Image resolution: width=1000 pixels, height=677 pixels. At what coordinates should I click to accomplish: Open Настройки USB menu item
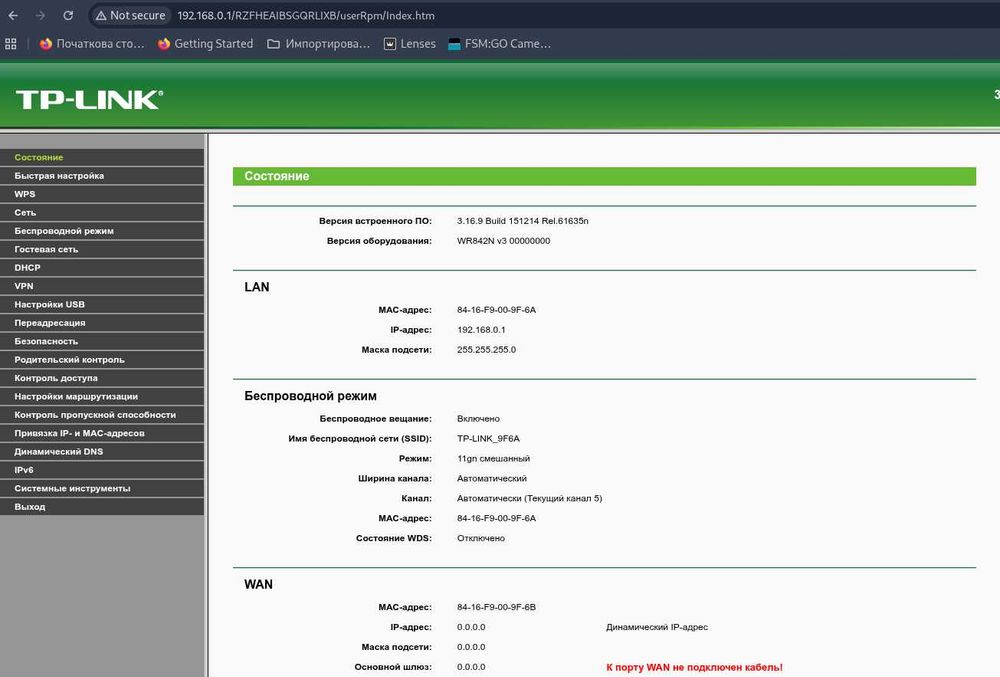click(x=102, y=305)
